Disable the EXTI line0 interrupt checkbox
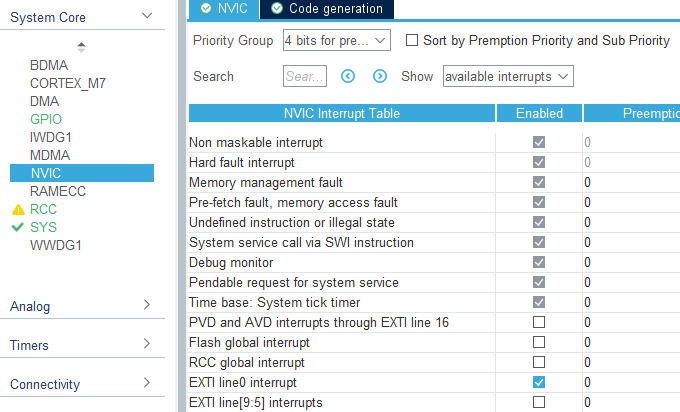This screenshot has height=412, width=680. pos(539,382)
